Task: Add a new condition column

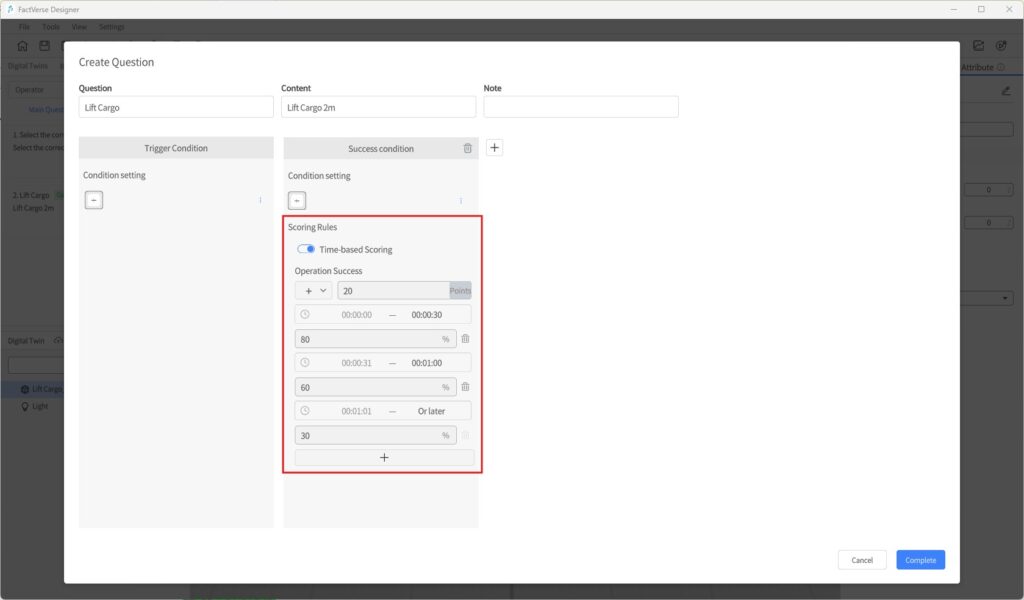Action: click(494, 148)
